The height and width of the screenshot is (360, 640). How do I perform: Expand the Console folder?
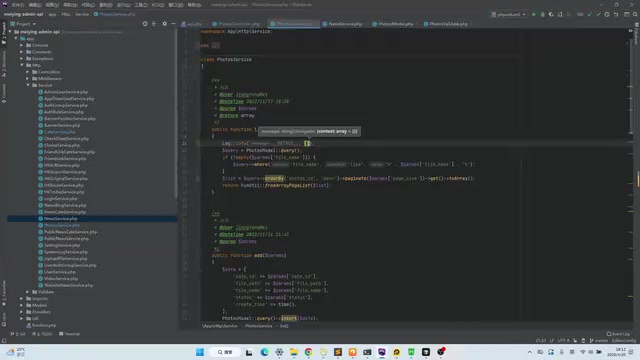pos(22,45)
